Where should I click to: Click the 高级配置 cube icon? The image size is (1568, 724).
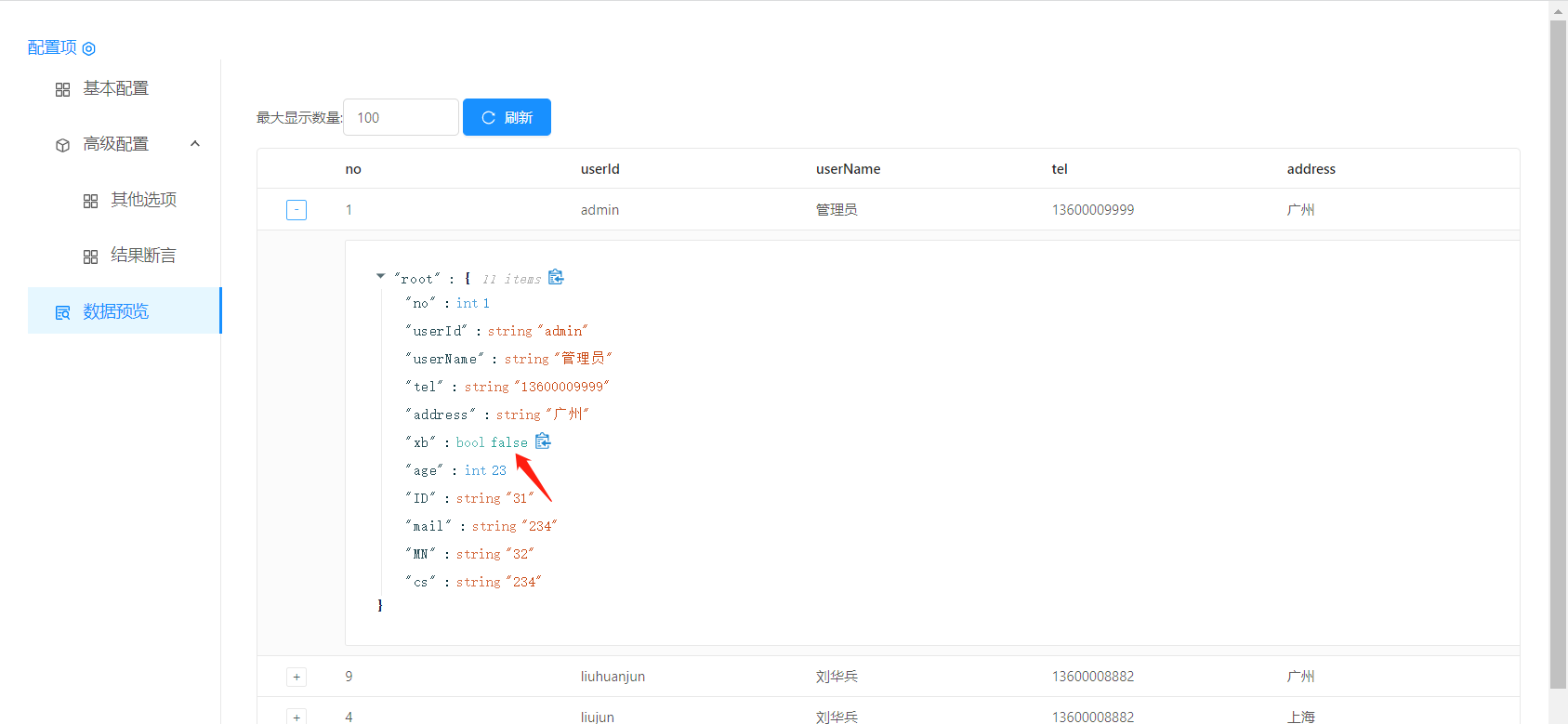point(62,145)
